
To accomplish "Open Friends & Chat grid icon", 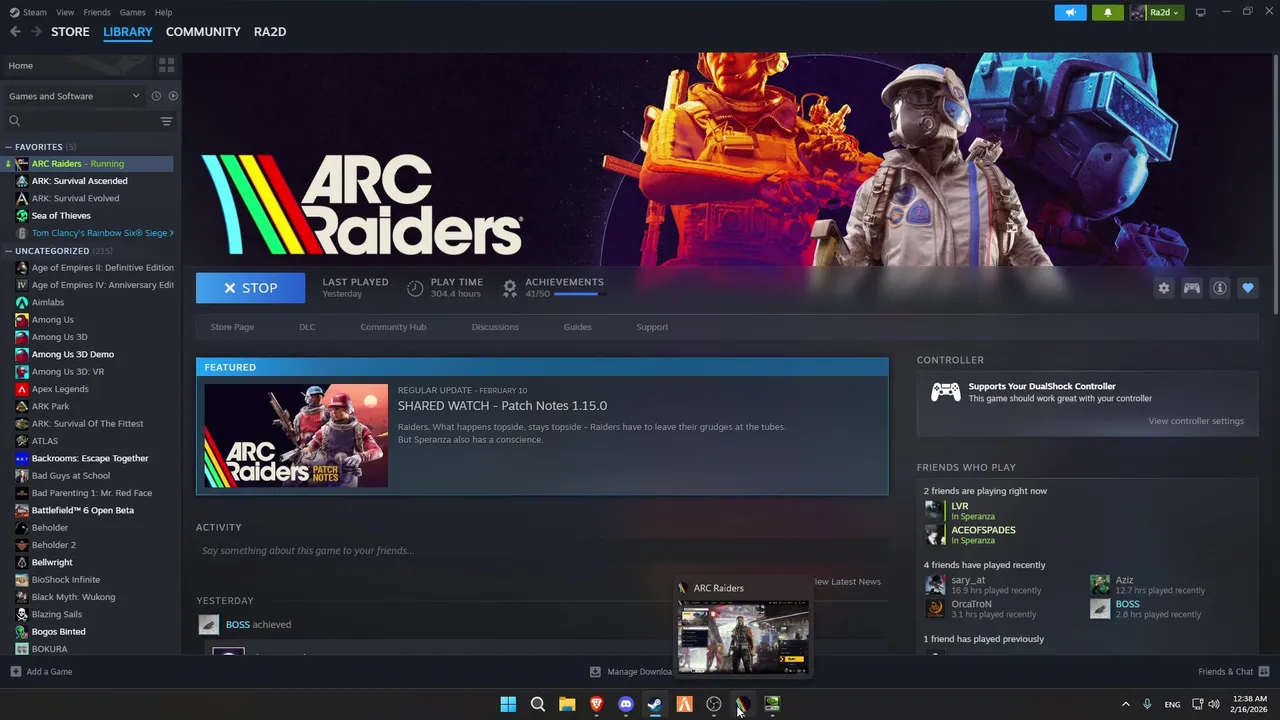I will (1264, 671).
